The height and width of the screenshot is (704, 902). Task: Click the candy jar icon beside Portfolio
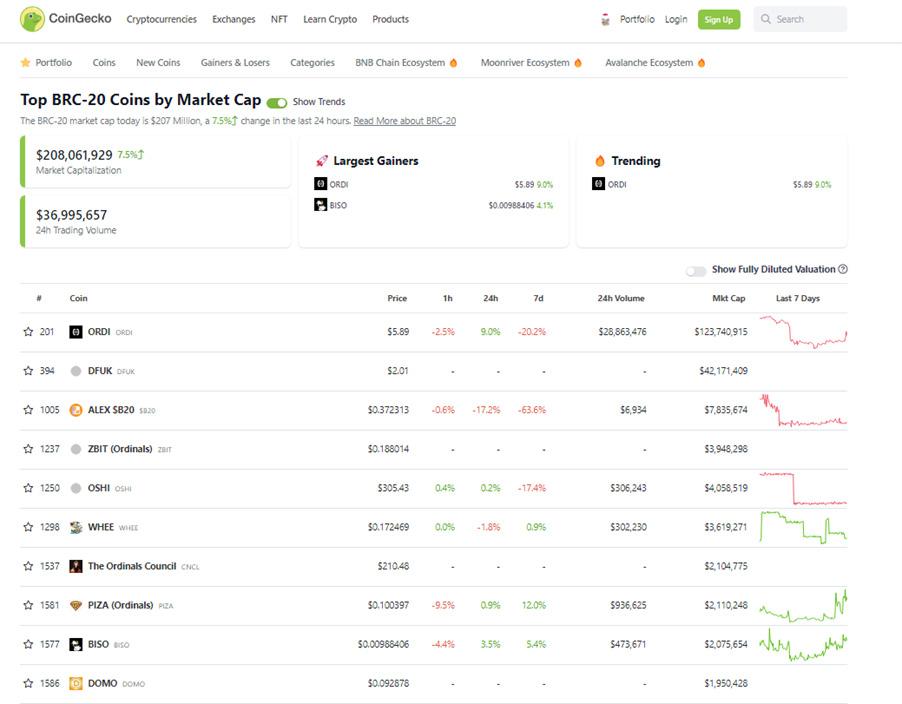click(x=605, y=20)
